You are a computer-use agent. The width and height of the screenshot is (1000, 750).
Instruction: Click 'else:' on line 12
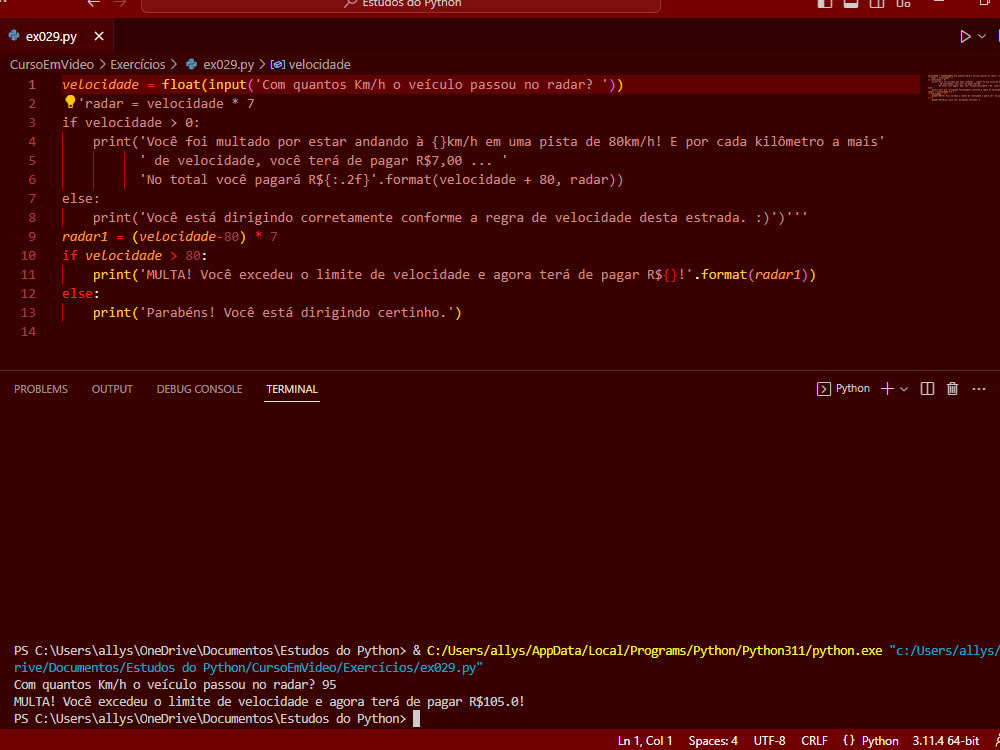81,293
